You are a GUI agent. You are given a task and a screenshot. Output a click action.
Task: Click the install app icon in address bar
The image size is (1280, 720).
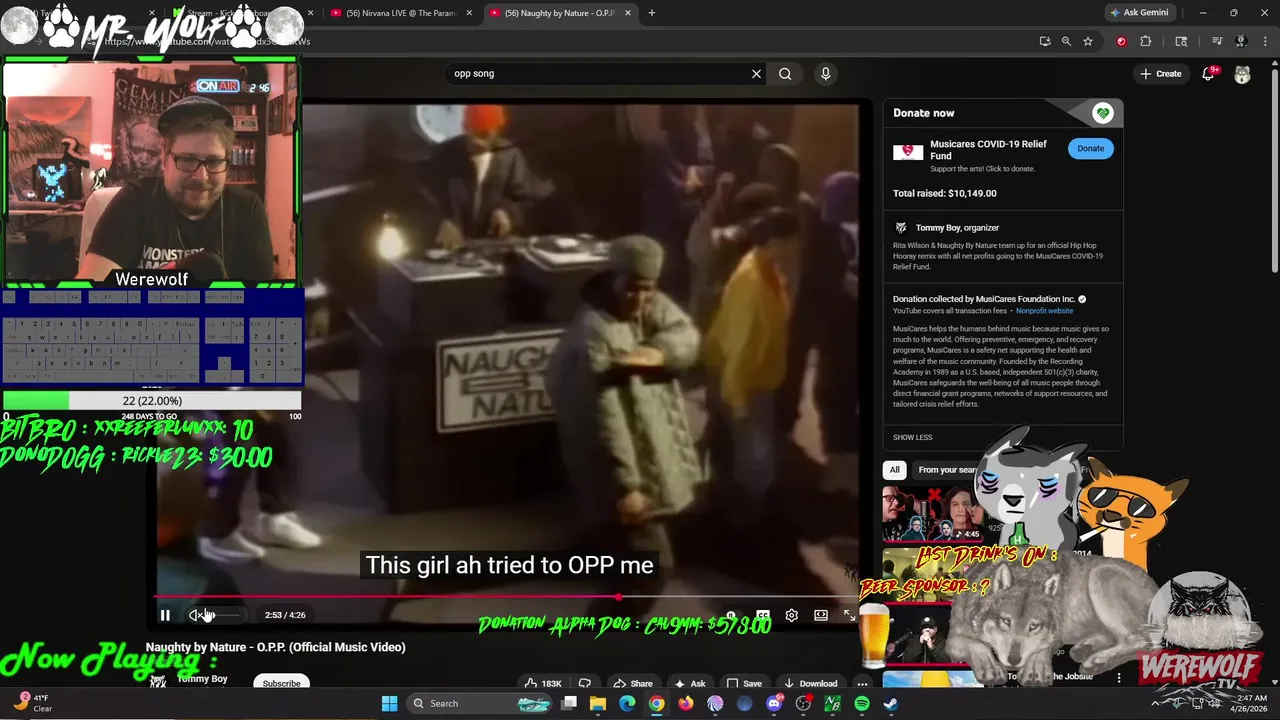tap(1045, 41)
